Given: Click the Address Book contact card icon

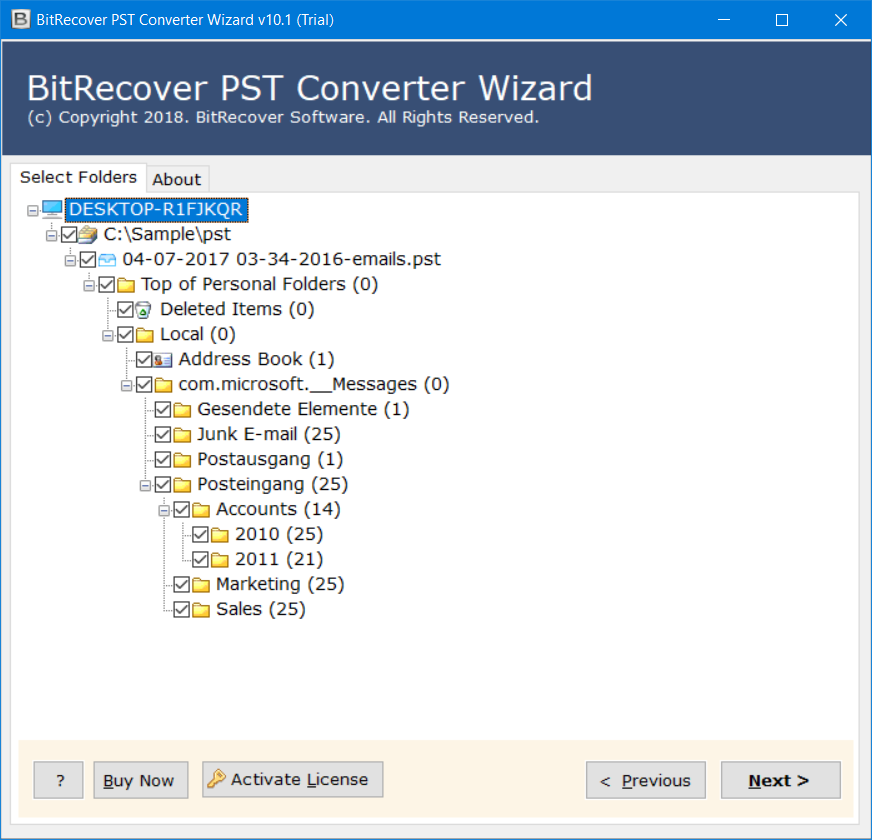Looking at the screenshot, I should tap(162, 360).
